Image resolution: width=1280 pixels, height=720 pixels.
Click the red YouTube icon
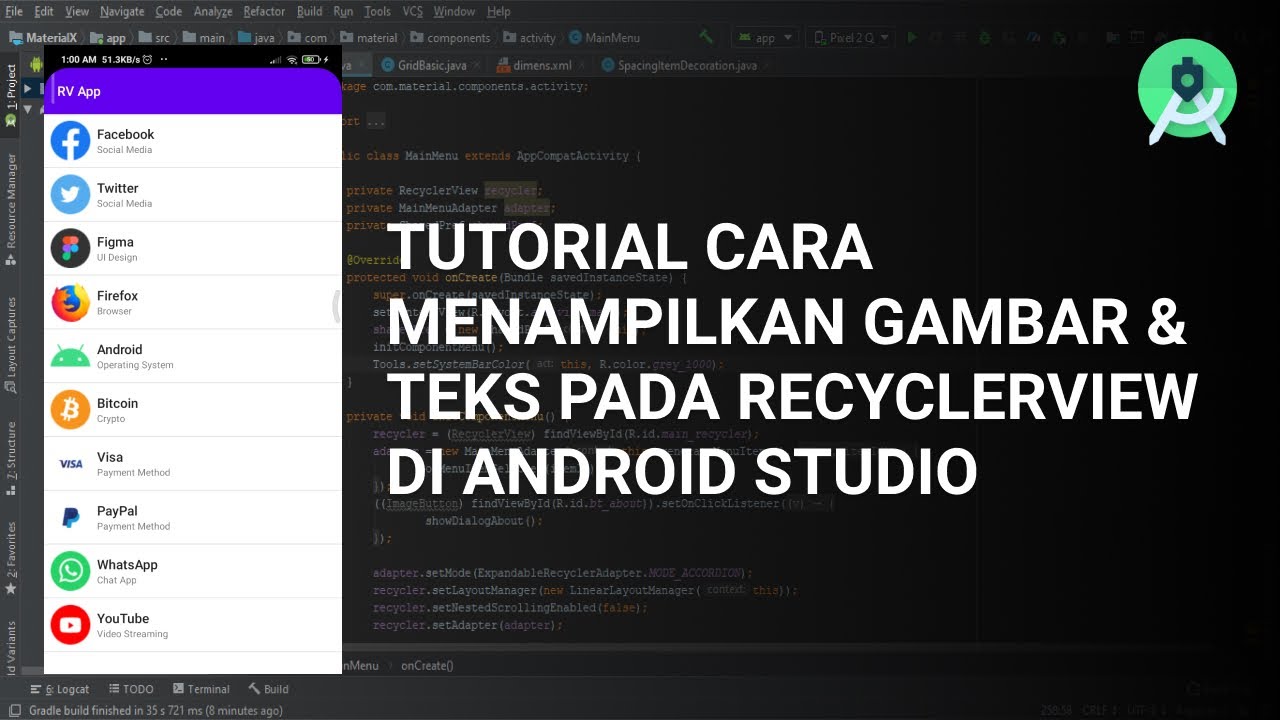(x=70, y=625)
